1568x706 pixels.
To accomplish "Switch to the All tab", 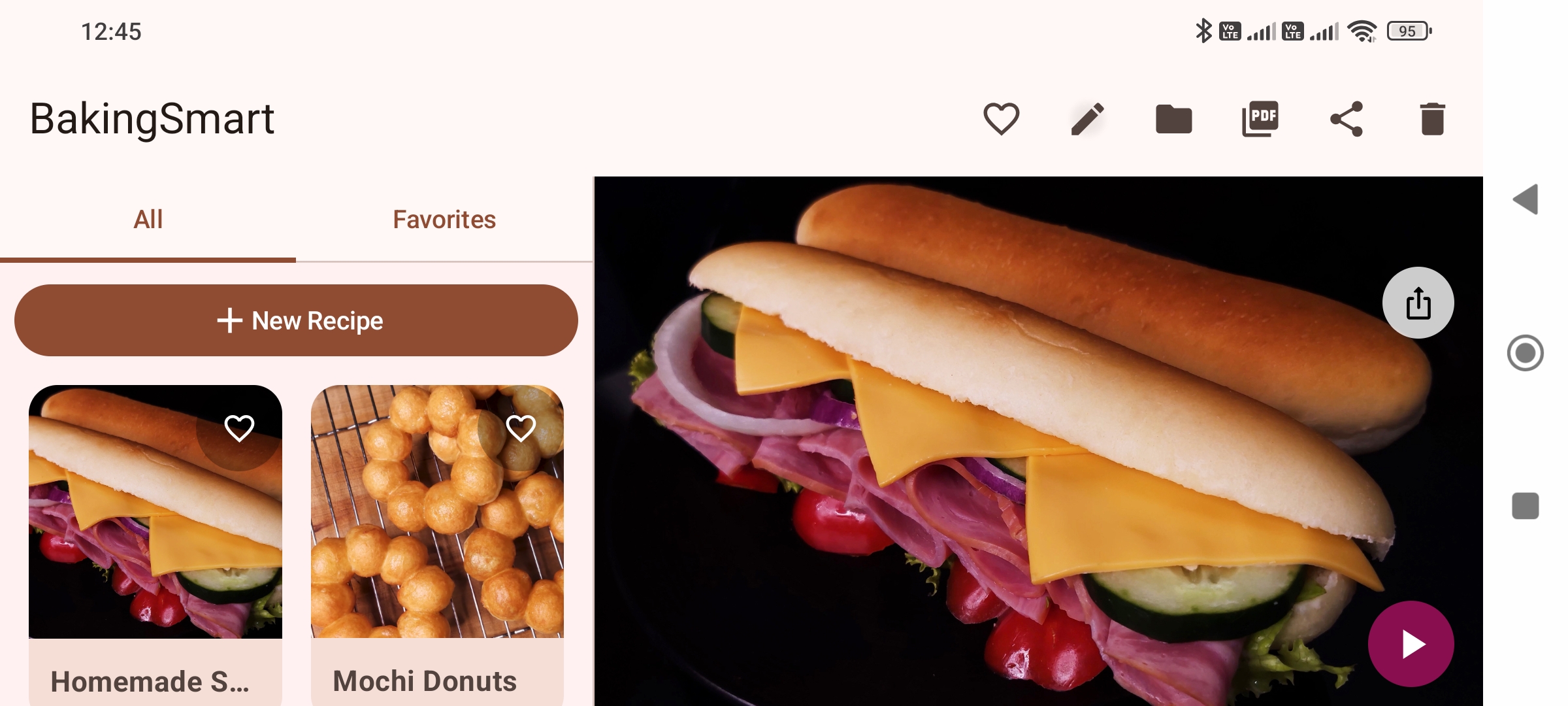I will point(148,220).
